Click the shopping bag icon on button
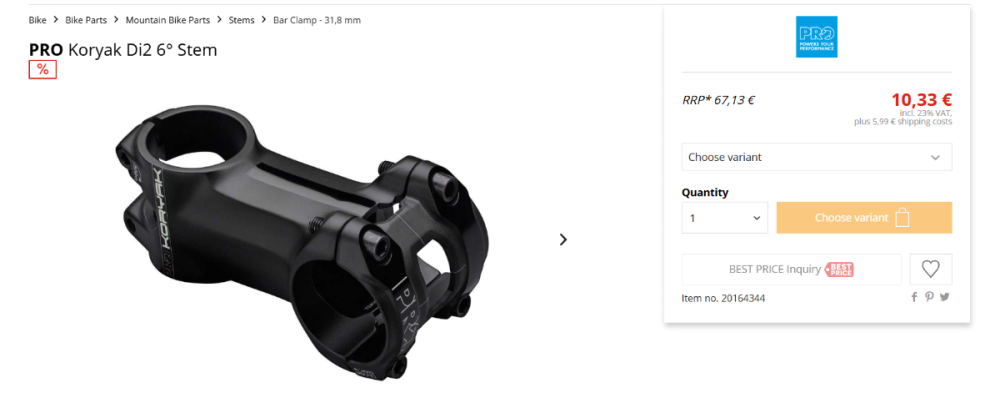Screen dimensions: 1000x413 coord(902,218)
